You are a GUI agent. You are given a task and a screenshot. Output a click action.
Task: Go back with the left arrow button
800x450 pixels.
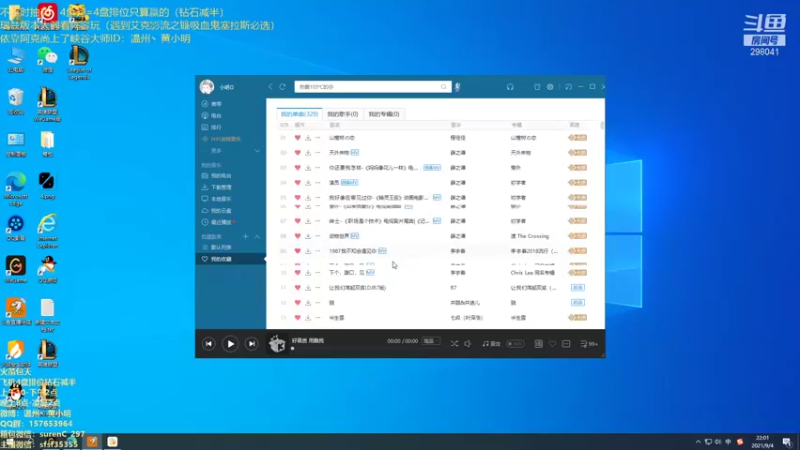click(270, 87)
